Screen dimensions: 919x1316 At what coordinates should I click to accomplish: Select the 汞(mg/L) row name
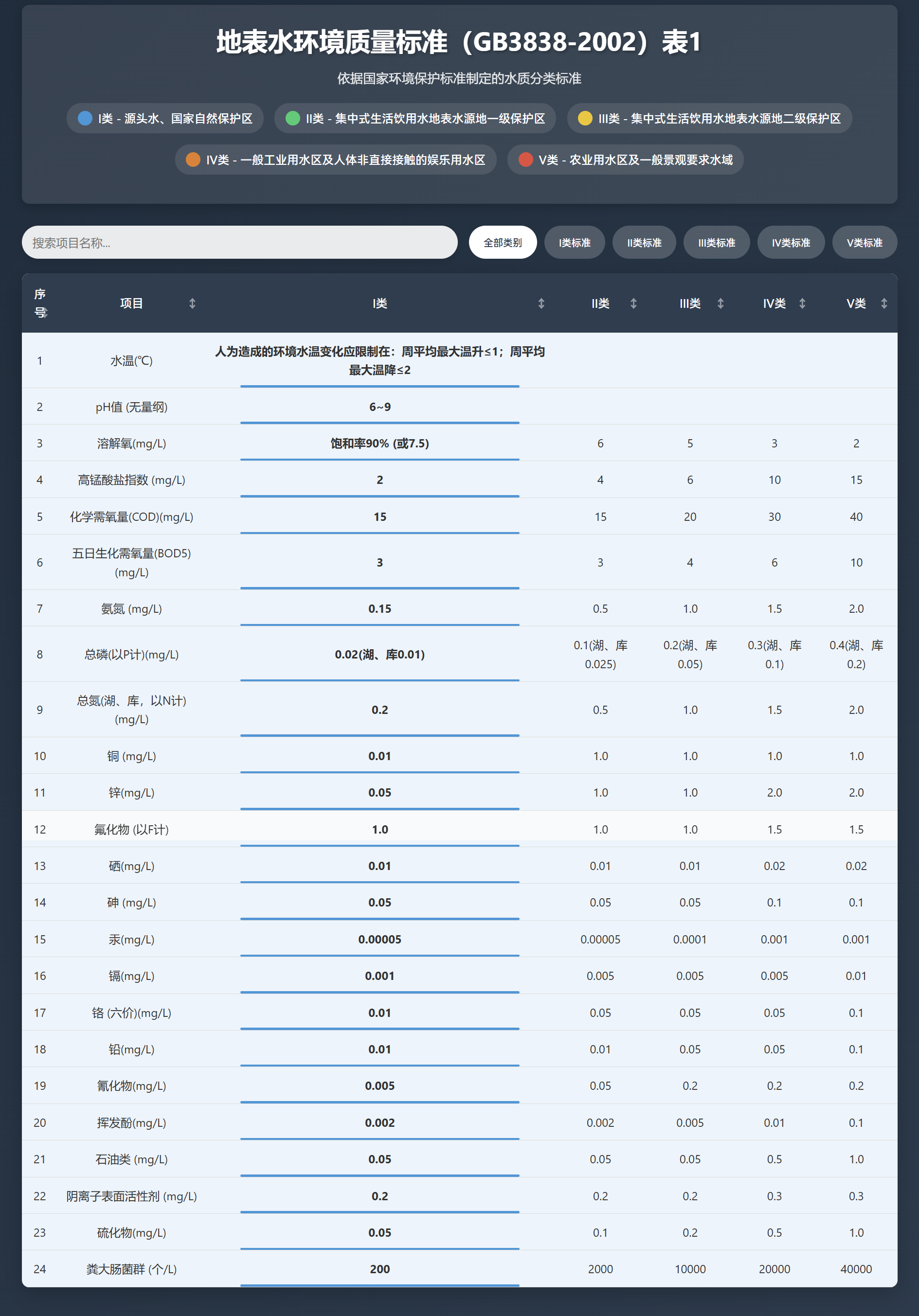[131, 940]
